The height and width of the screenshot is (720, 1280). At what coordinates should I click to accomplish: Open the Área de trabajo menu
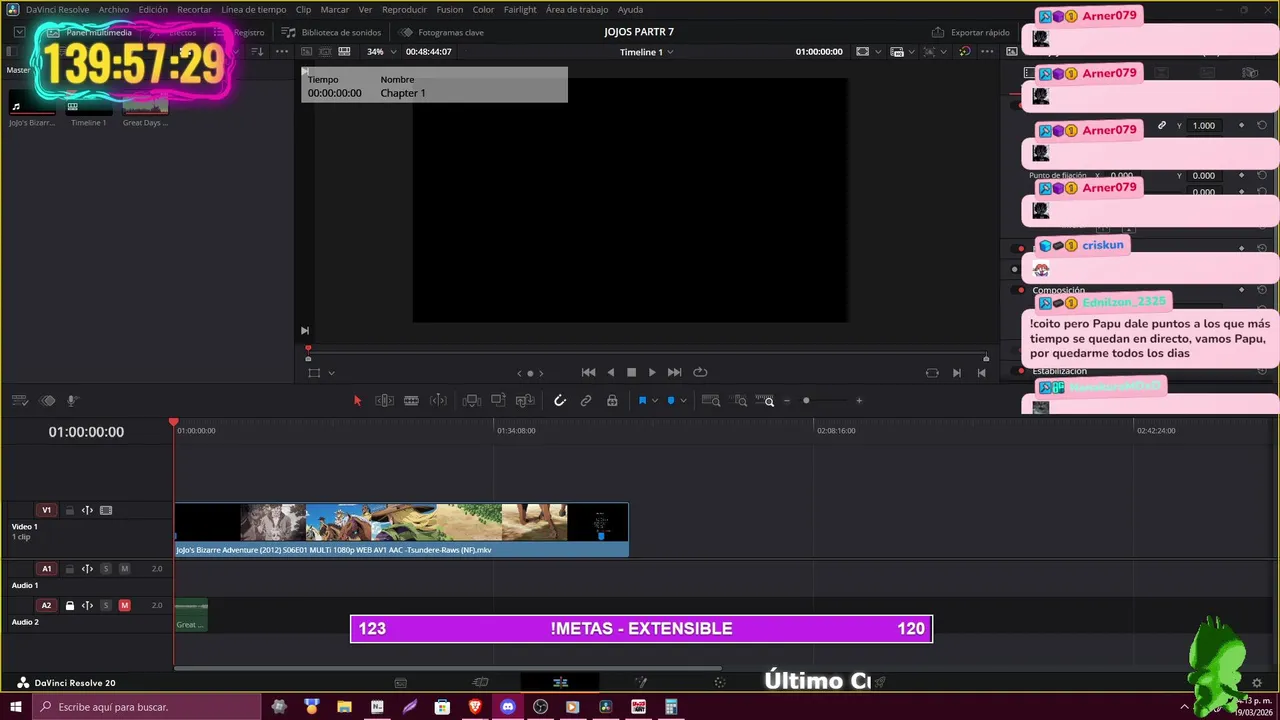(x=577, y=9)
